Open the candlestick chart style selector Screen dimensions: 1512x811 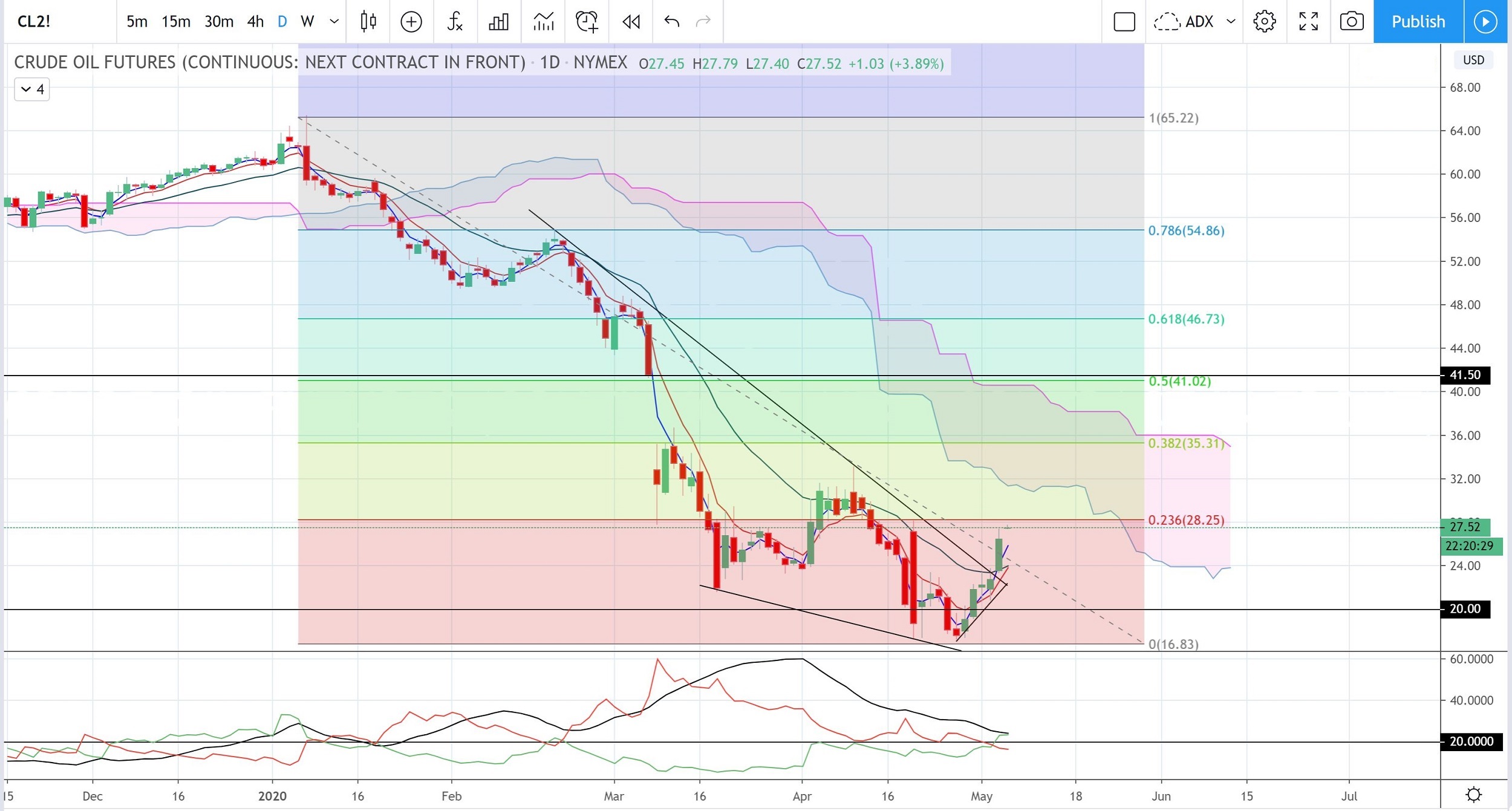tap(368, 22)
